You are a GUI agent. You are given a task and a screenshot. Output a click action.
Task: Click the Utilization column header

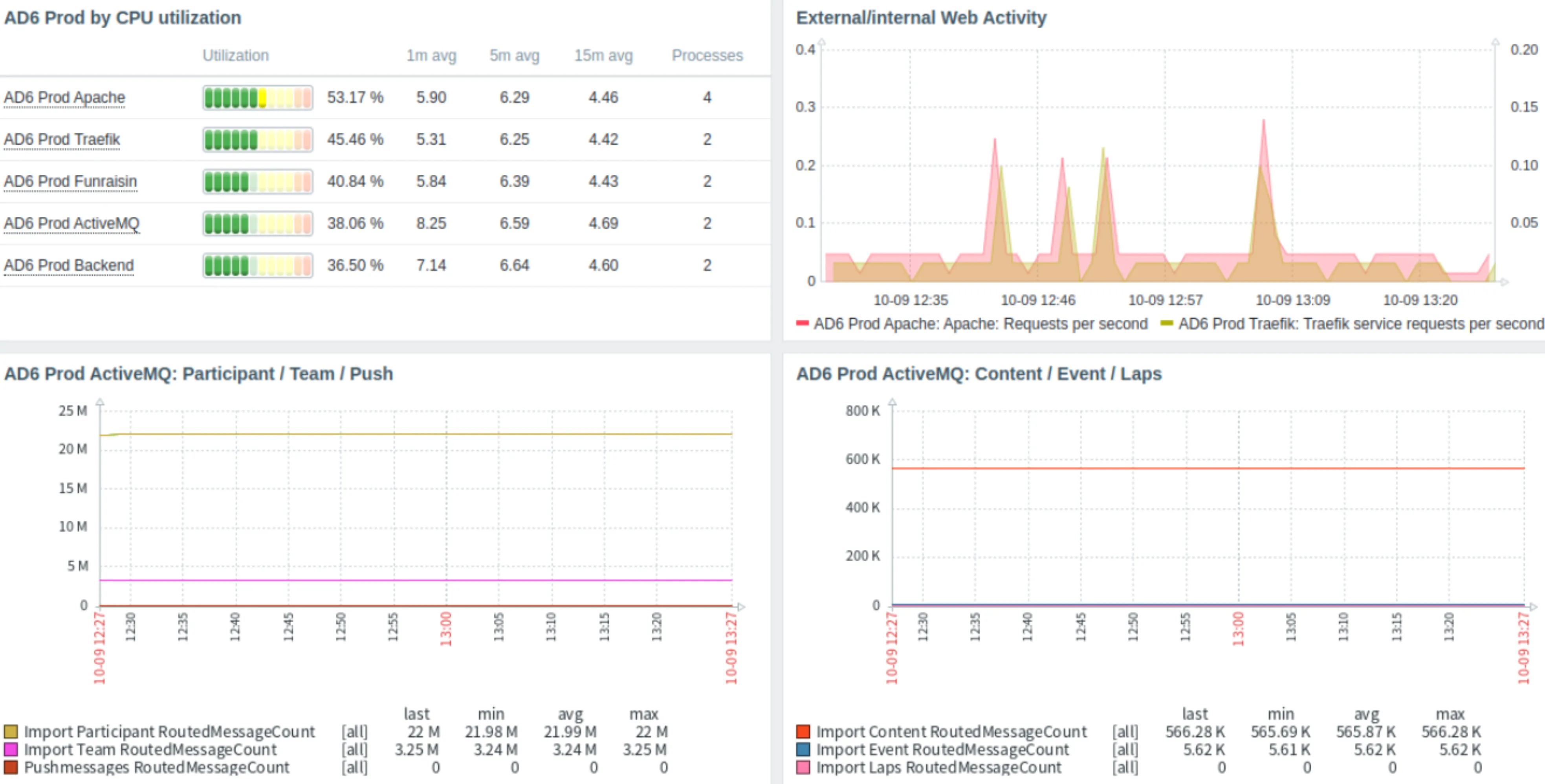coord(235,55)
